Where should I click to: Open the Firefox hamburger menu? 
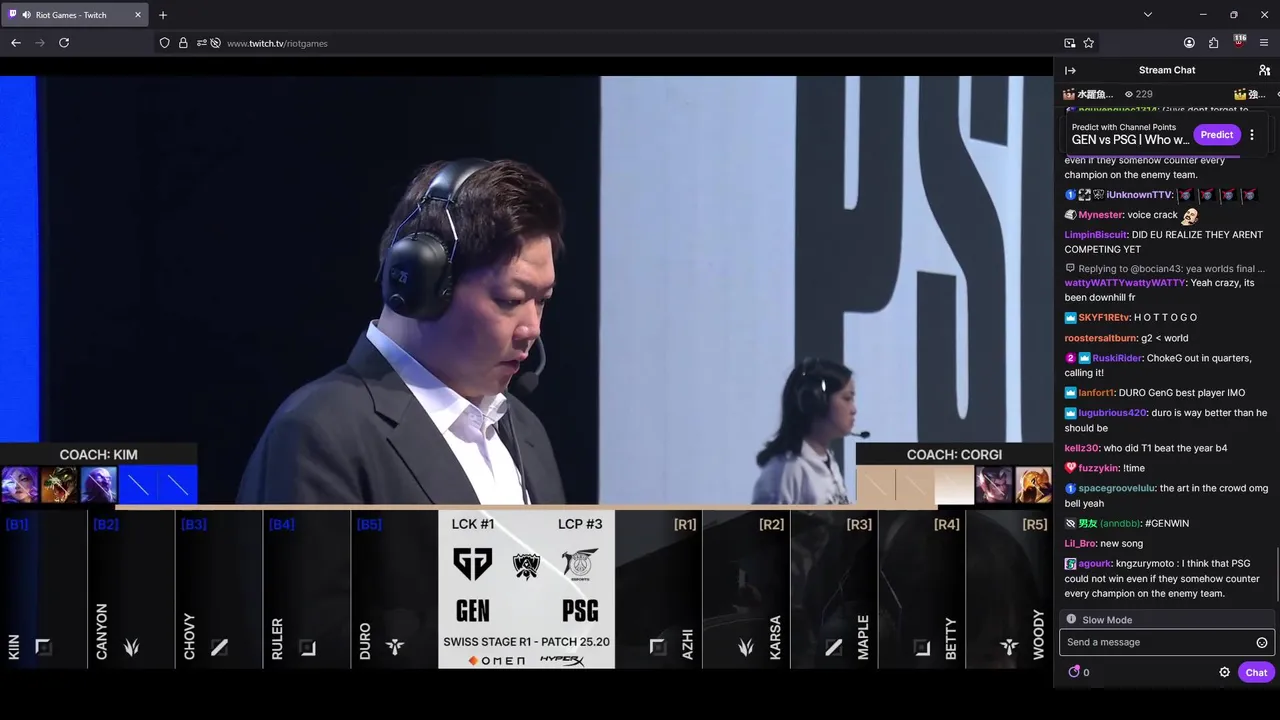[1264, 43]
